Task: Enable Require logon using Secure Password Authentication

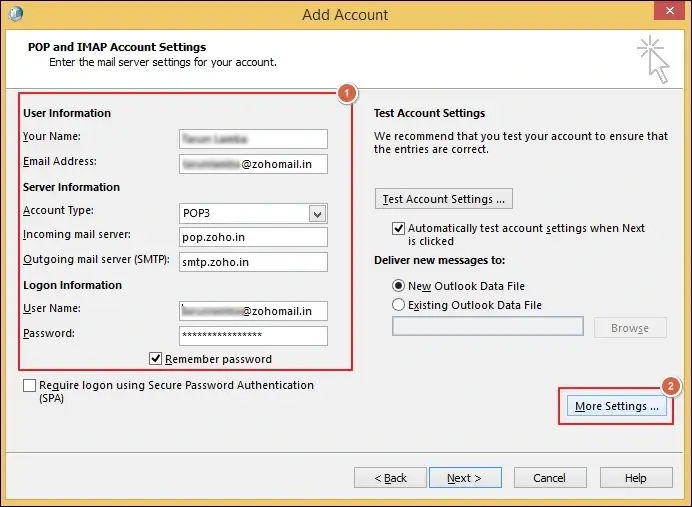Action: [30, 385]
